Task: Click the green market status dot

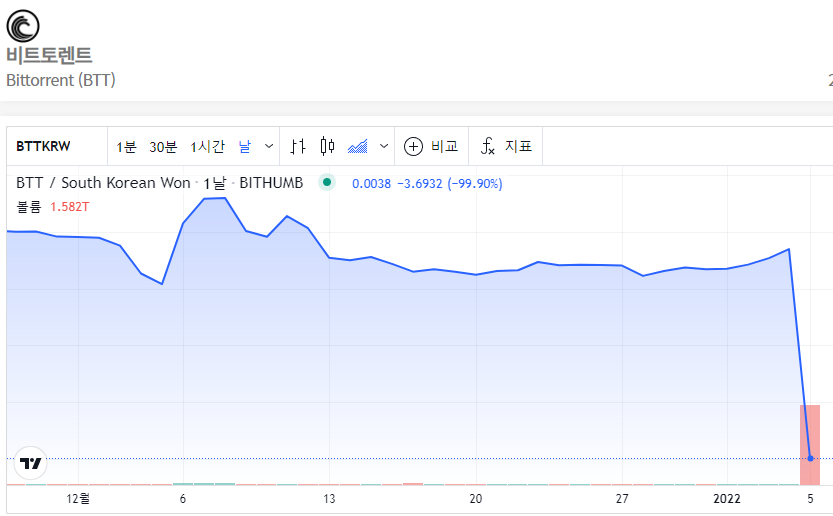Action: [327, 182]
